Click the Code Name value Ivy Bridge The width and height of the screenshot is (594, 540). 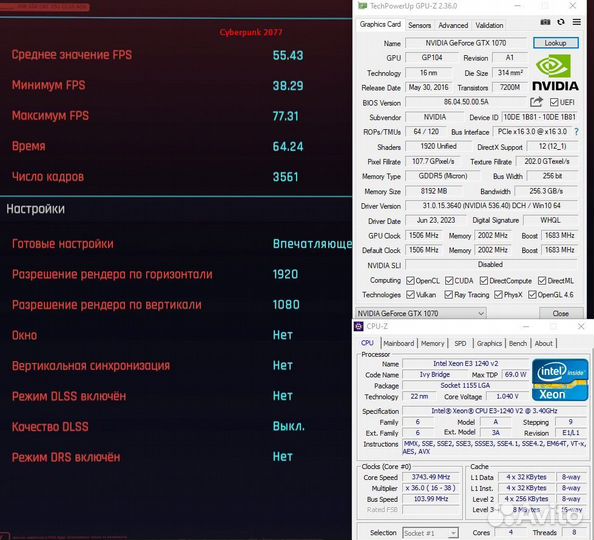click(435, 374)
